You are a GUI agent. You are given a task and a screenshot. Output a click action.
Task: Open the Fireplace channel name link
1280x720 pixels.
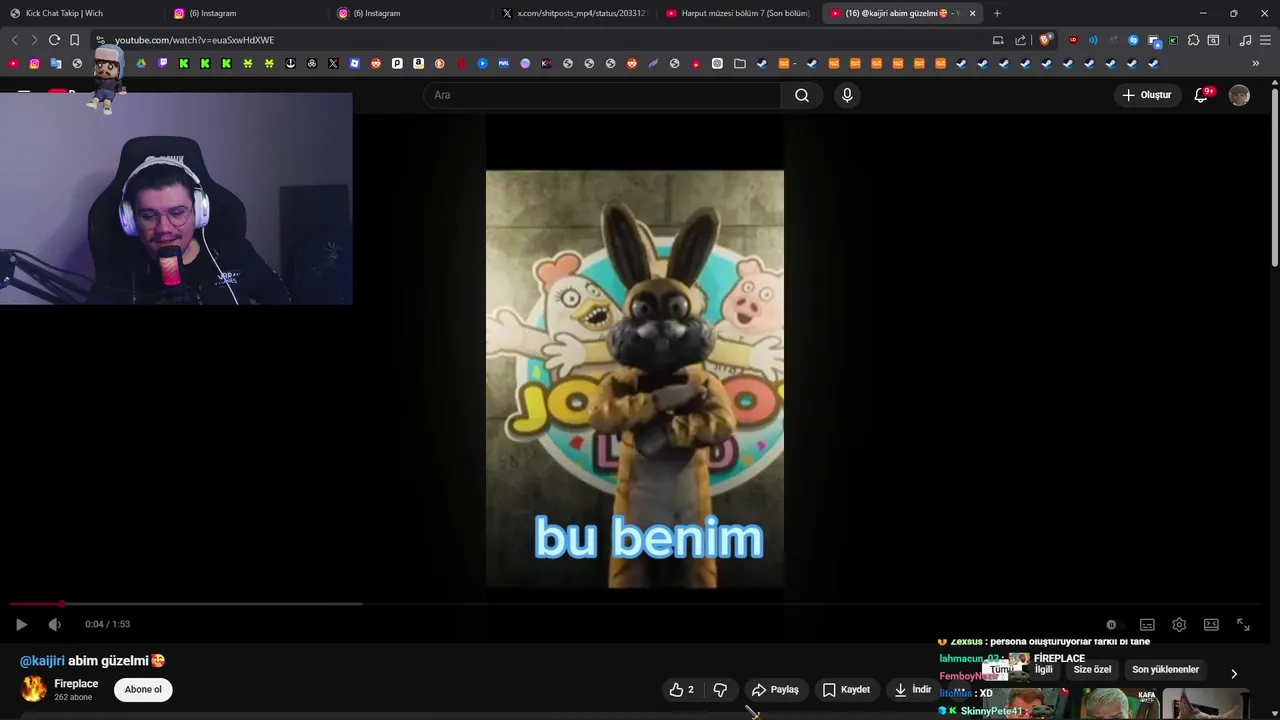(76, 684)
